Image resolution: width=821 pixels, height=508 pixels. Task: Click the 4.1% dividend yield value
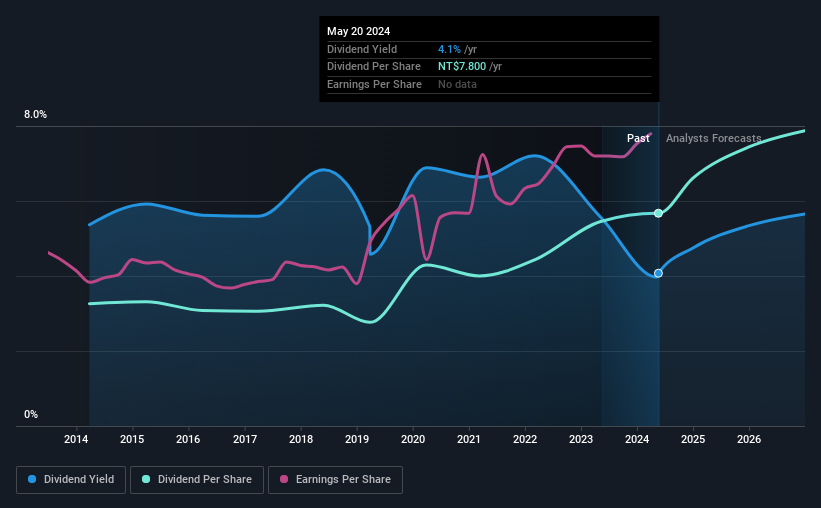pyautogui.click(x=449, y=49)
